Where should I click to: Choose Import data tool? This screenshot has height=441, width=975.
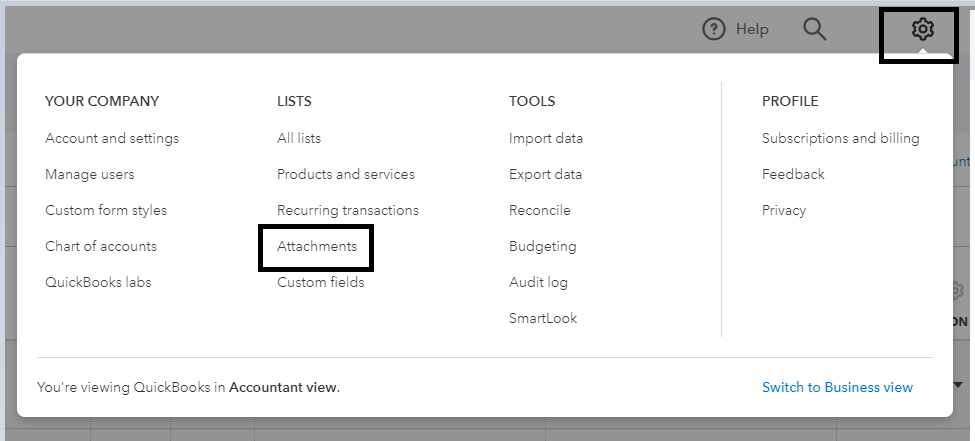[546, 138]
